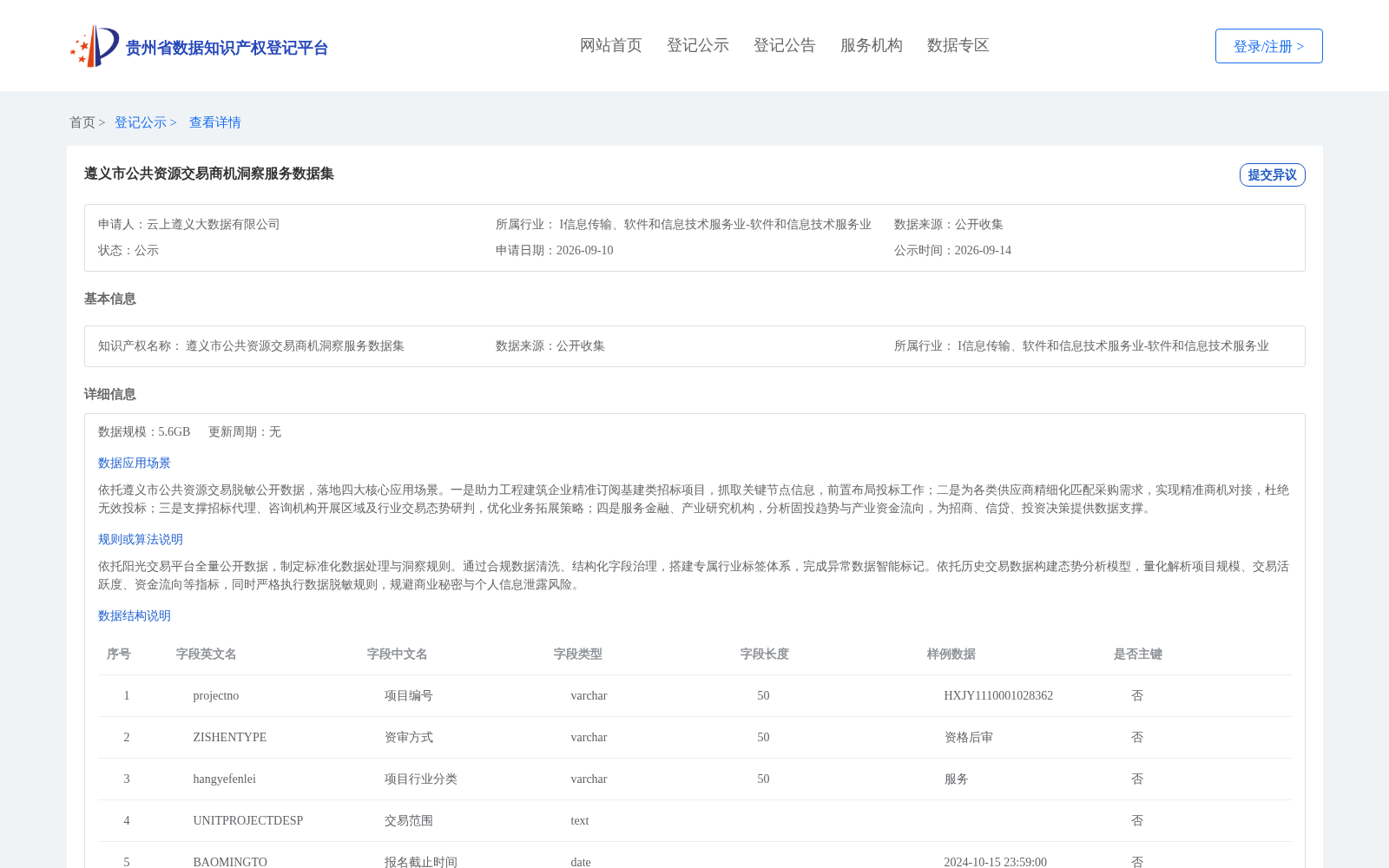Go to 首页 in the breadcrumb
The width and height of the screenshot is (1389, 868).
point(82,122)
